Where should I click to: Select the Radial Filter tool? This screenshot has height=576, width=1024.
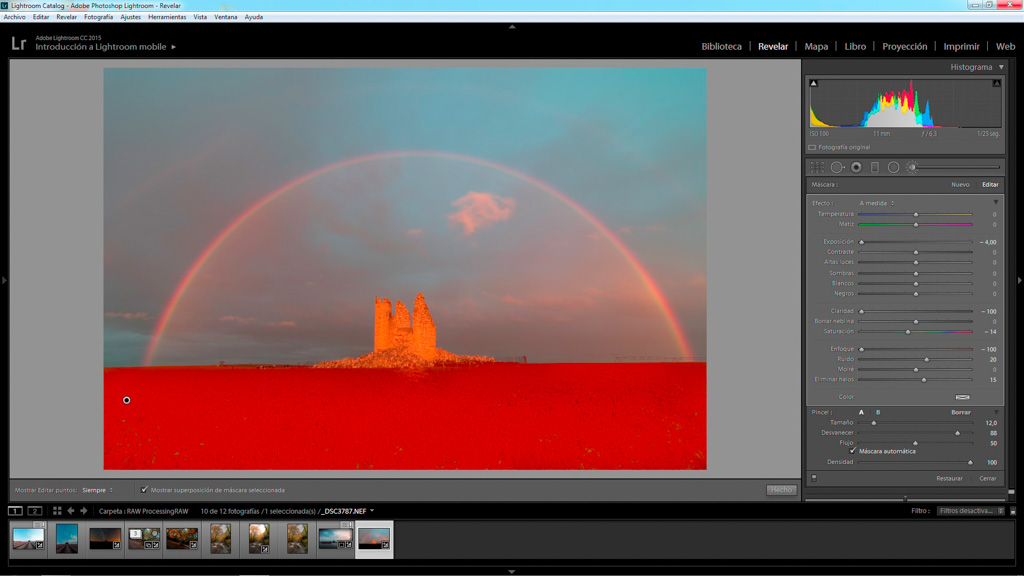(x=893, y=167)
